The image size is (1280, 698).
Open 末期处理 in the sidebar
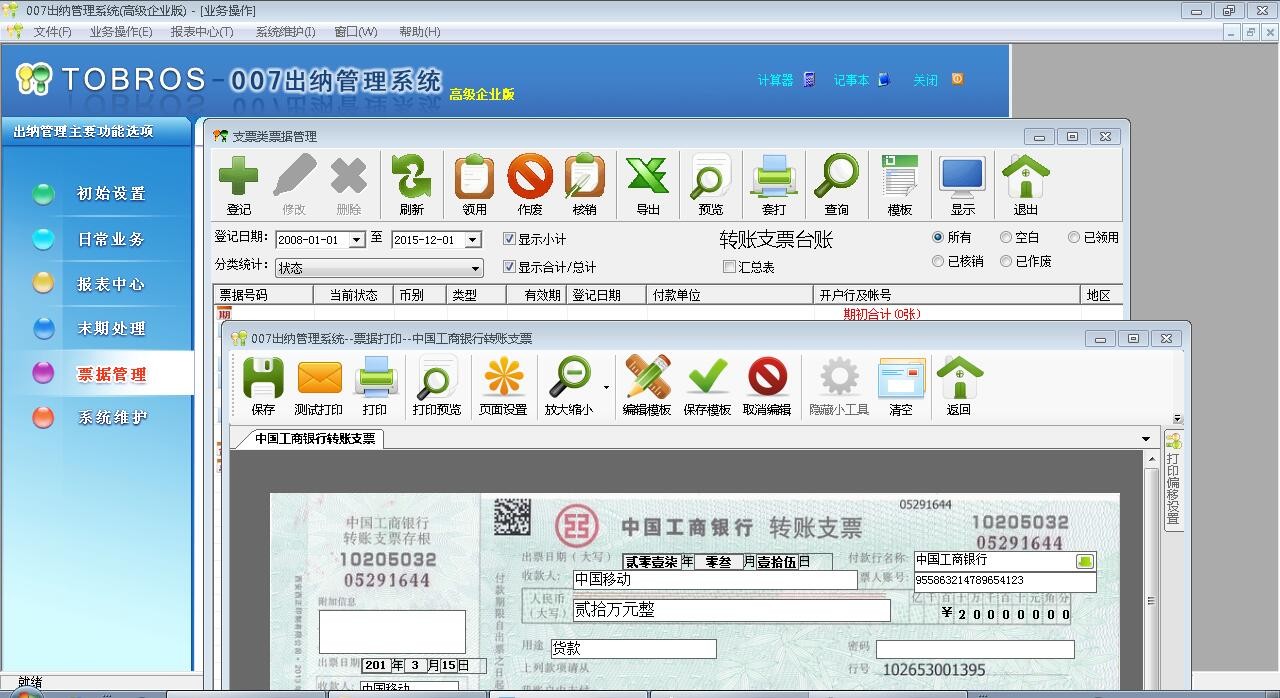pyautogui.click(x=111, y=328)
